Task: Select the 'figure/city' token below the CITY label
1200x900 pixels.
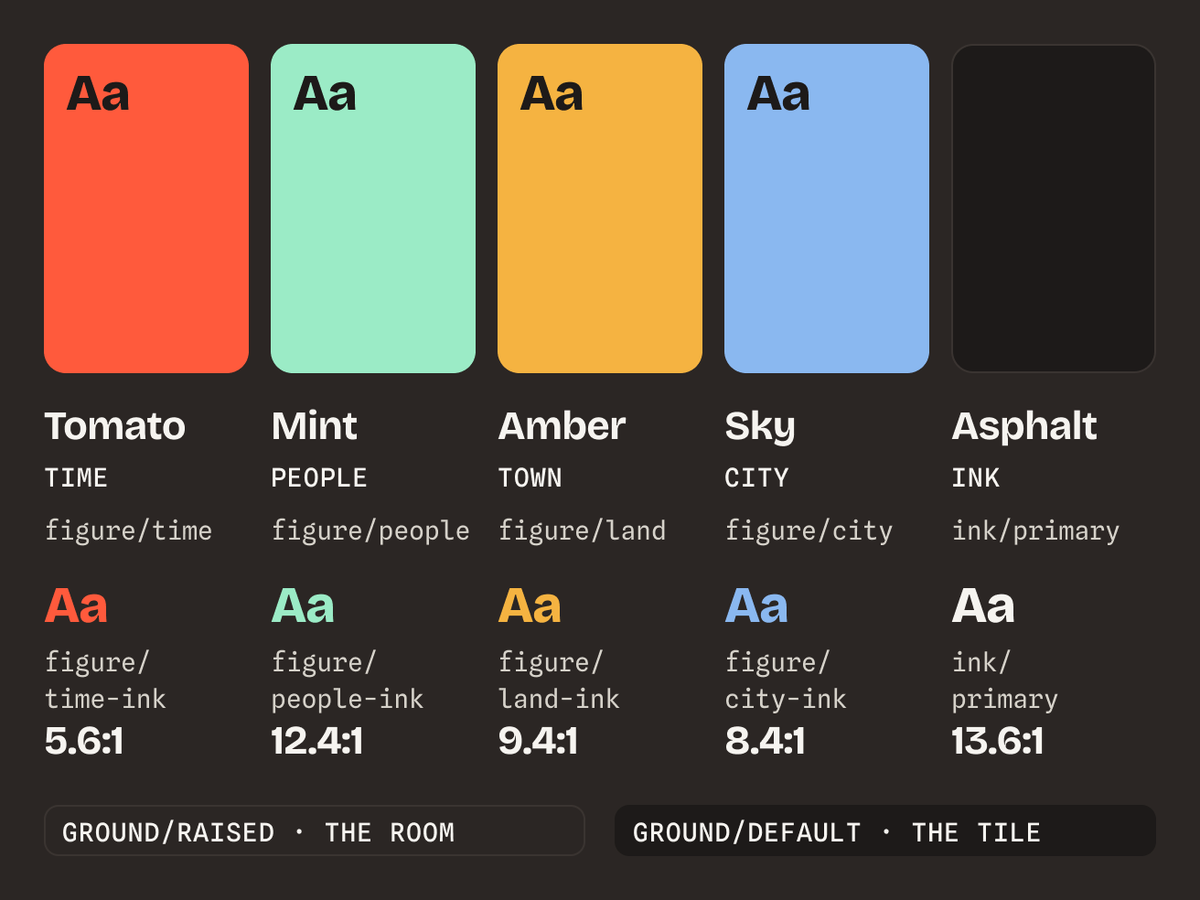Action: tap(809, 530)
